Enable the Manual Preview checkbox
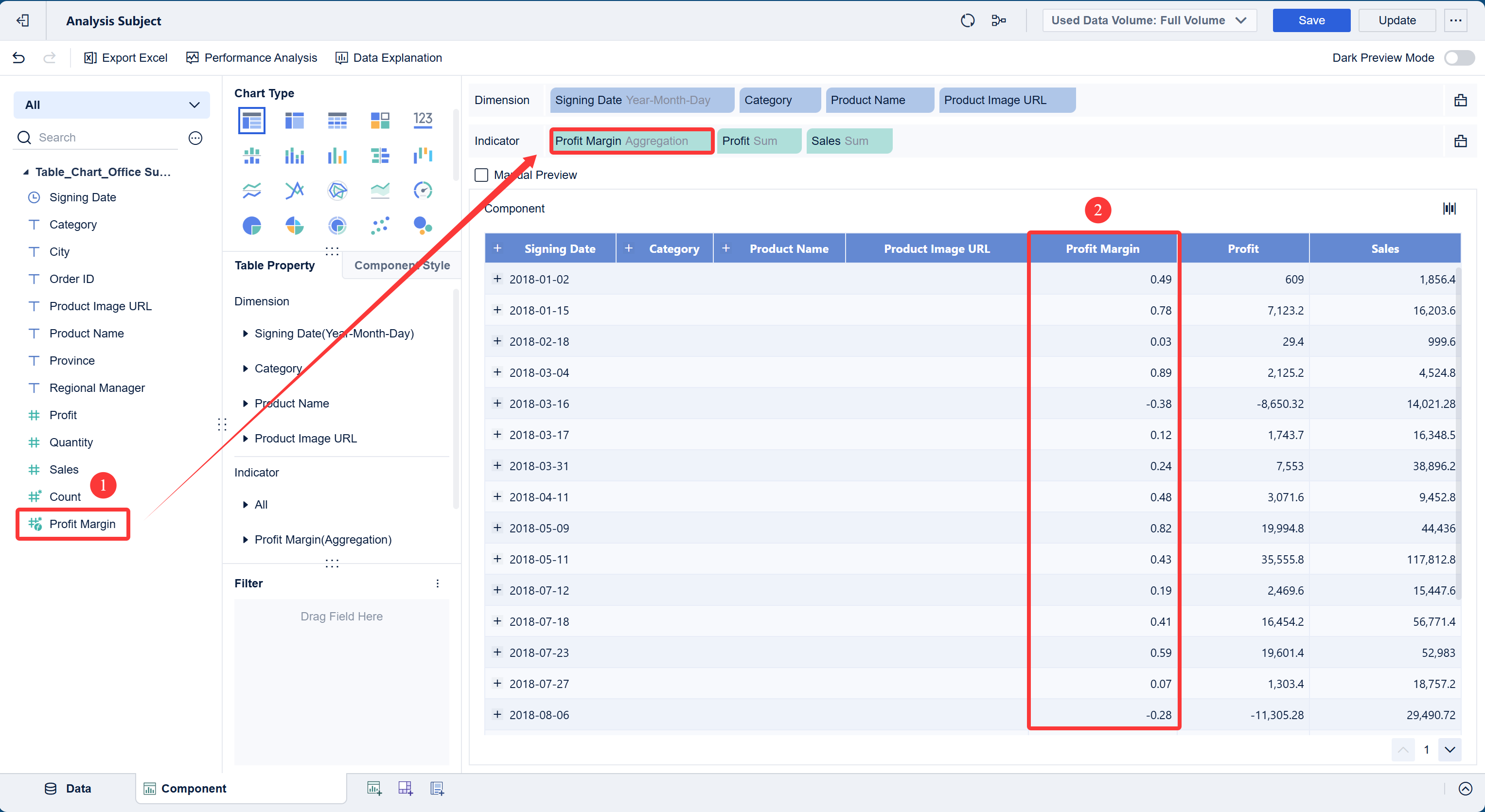The width and height of the screenshot is (1485, 812). pos(481,175)
